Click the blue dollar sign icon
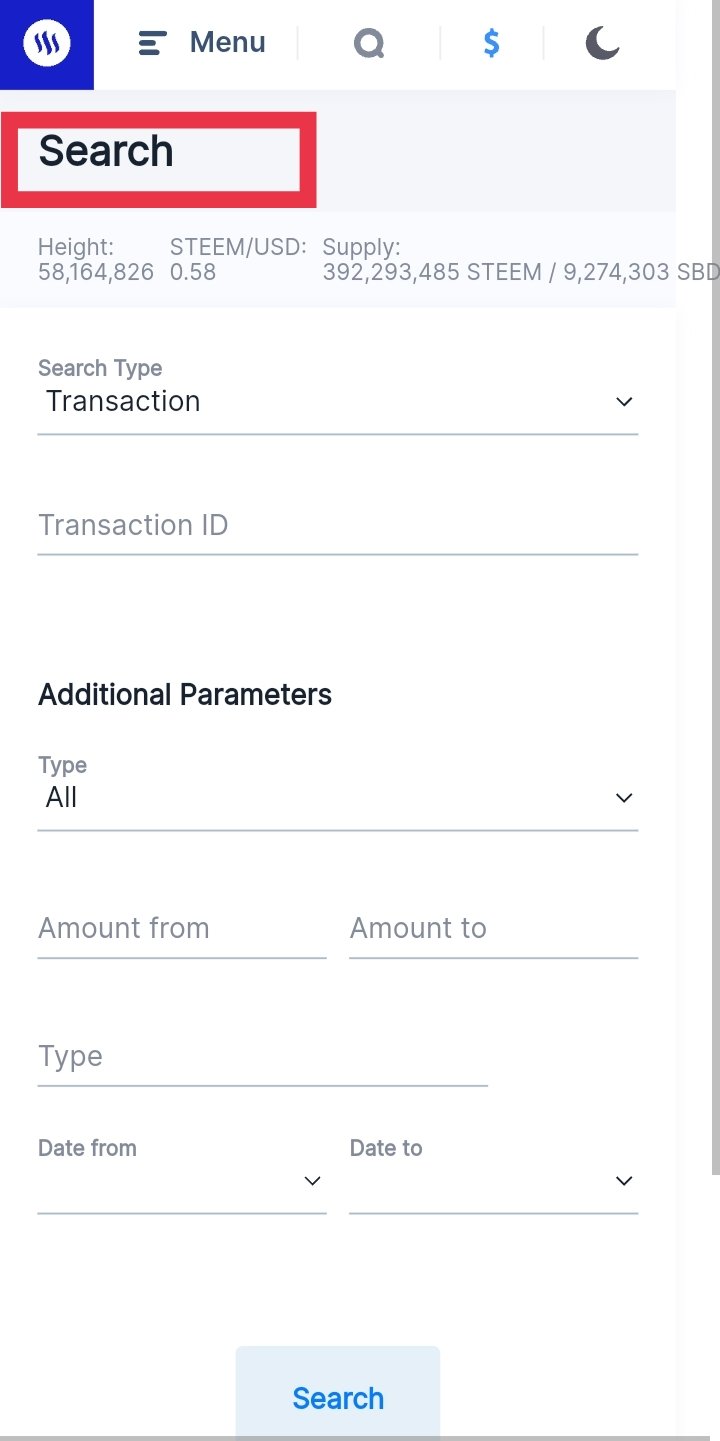This screenshot has width=720, height=1441. pos(491,43)
